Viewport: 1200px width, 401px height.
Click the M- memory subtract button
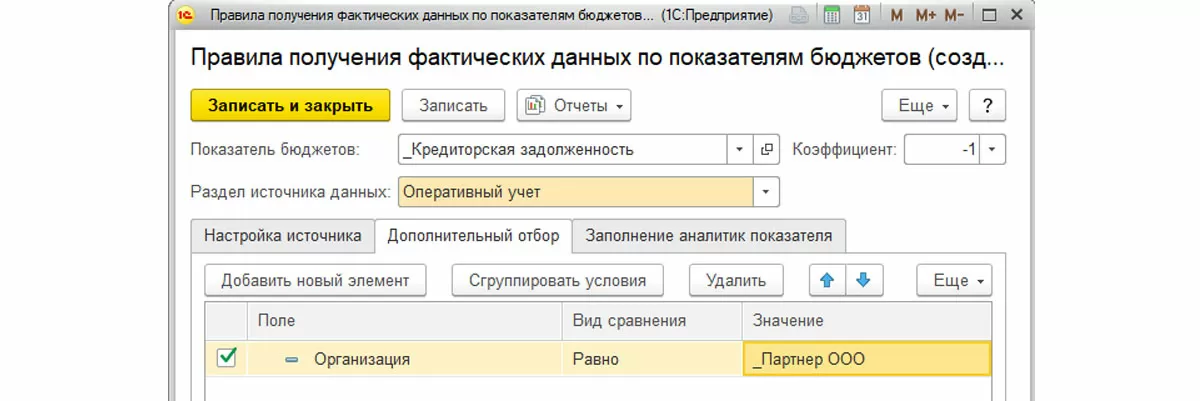click(x=953, y=17)
